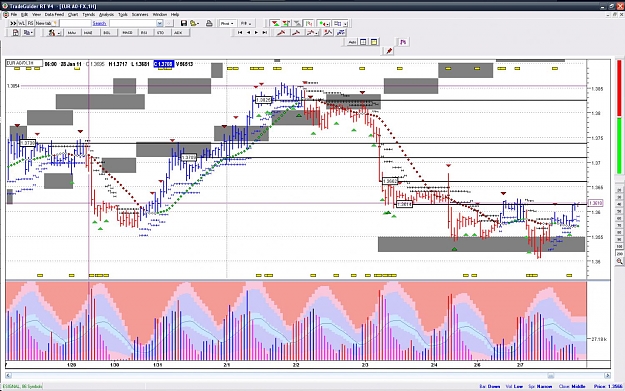Click the red pushpin icon

point(389,51)
